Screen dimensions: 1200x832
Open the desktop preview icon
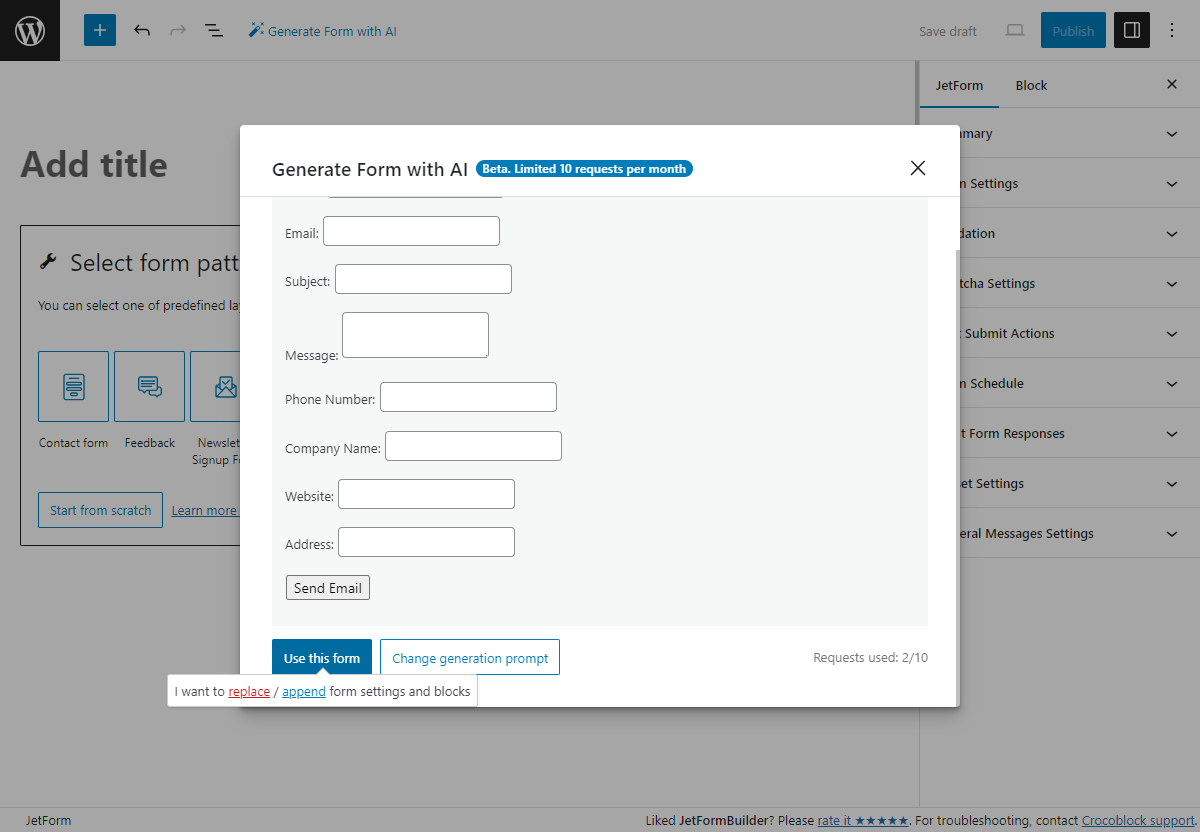1014,31
